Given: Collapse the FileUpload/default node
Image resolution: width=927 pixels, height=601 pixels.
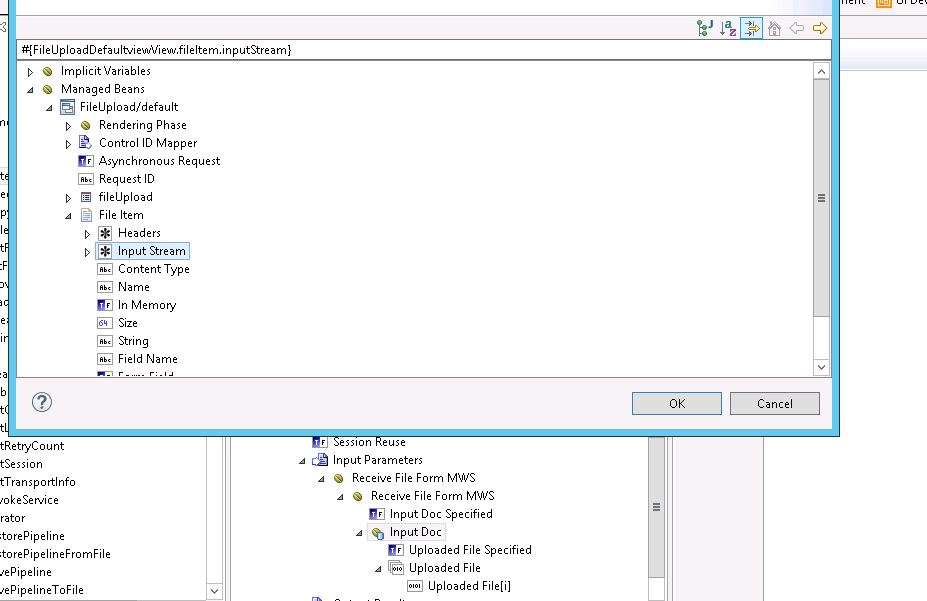Looking at the screenshot, I should [49, 108].
